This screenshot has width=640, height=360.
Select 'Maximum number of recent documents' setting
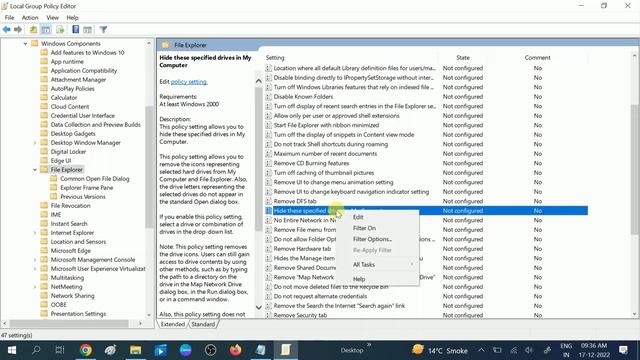coord(325,154)
